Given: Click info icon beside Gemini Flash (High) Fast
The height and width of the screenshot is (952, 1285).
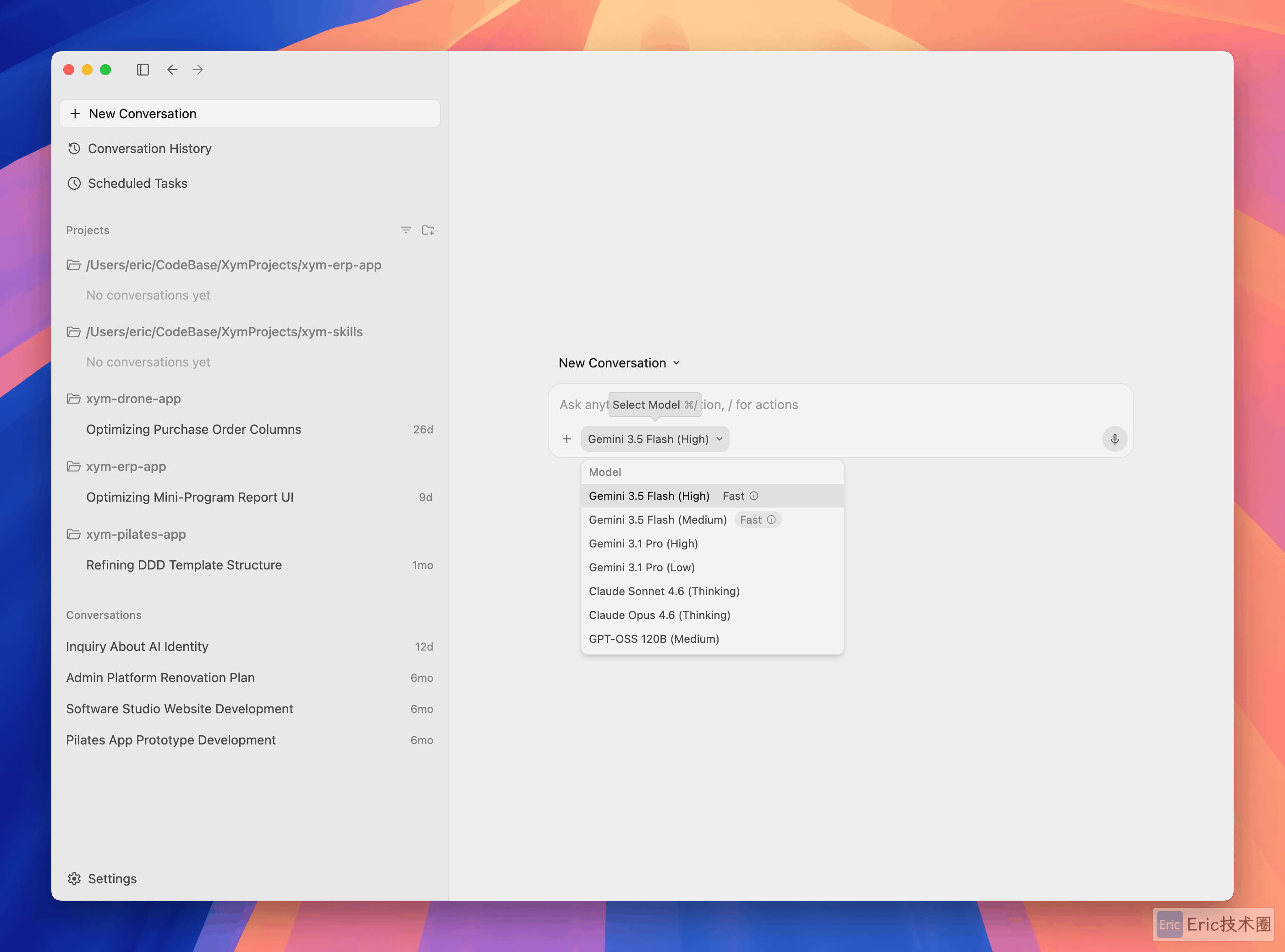Looking at the screenshot, I should click(753, 496).
